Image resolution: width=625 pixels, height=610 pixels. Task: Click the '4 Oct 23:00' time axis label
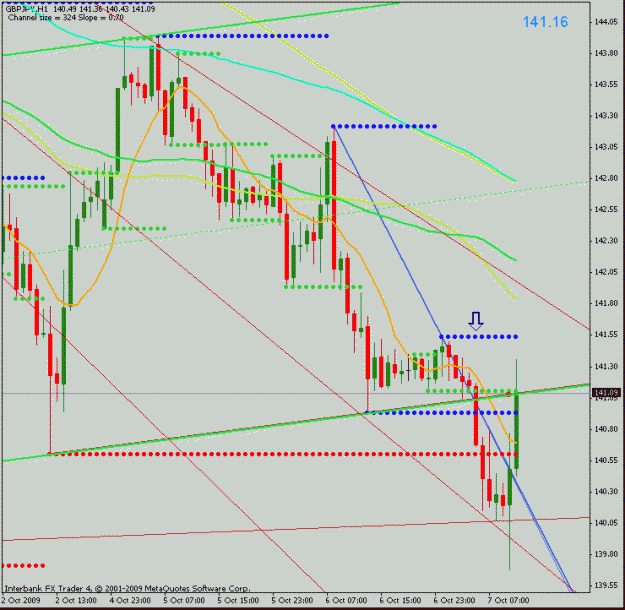point(130,600)
